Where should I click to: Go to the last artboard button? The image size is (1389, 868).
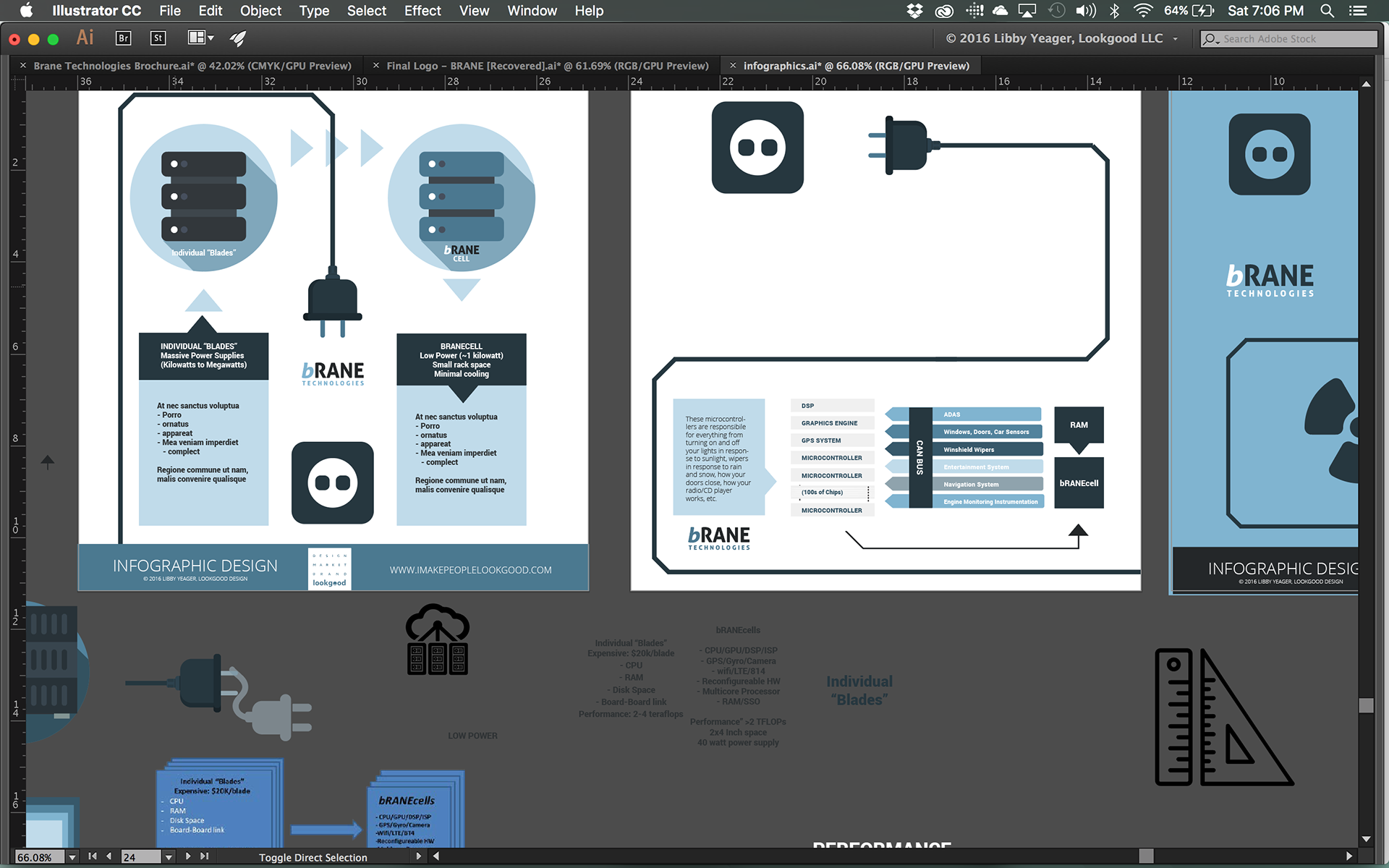point(205,856)
